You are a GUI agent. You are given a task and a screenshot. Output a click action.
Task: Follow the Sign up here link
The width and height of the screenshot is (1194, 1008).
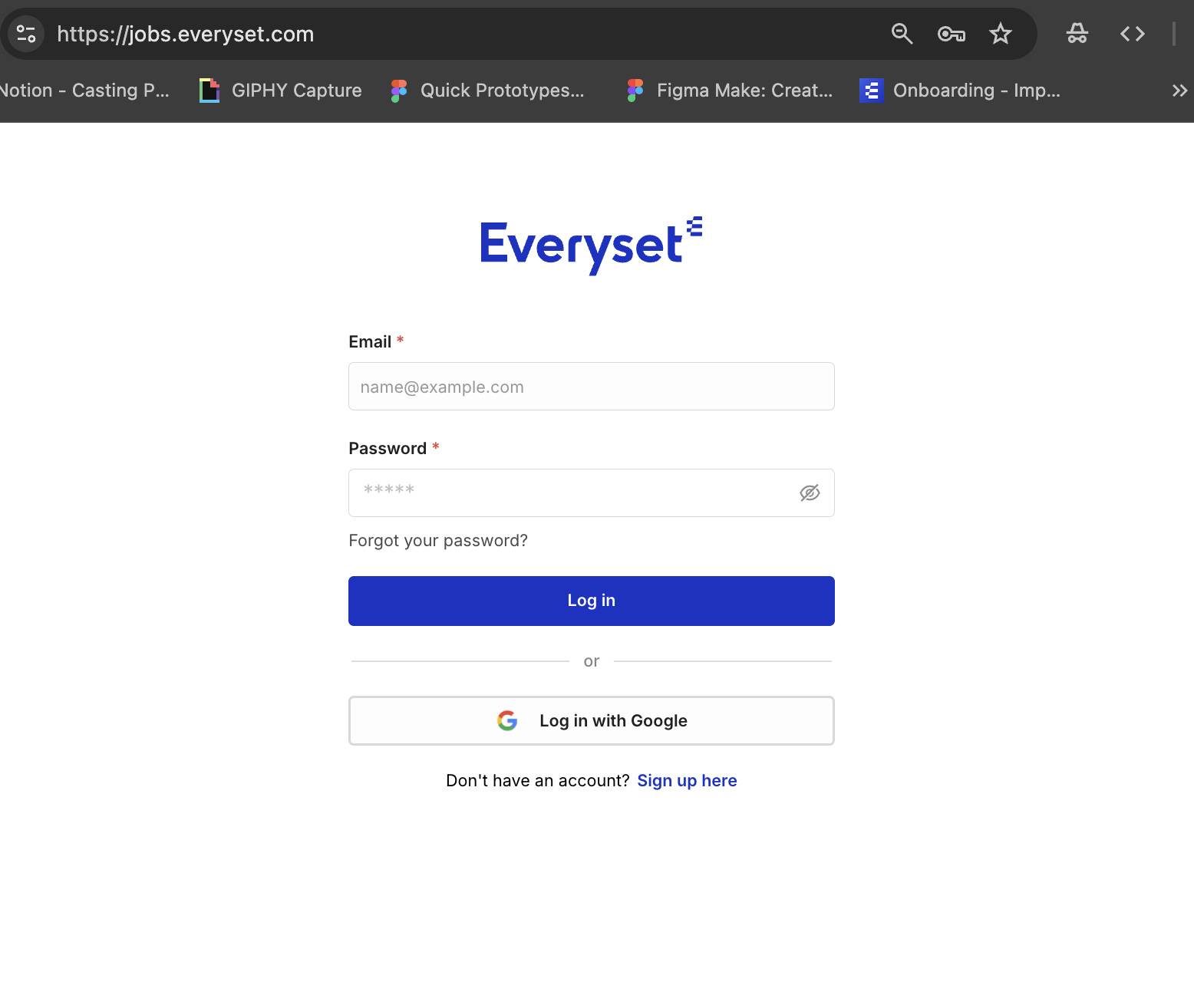(687, 781)
